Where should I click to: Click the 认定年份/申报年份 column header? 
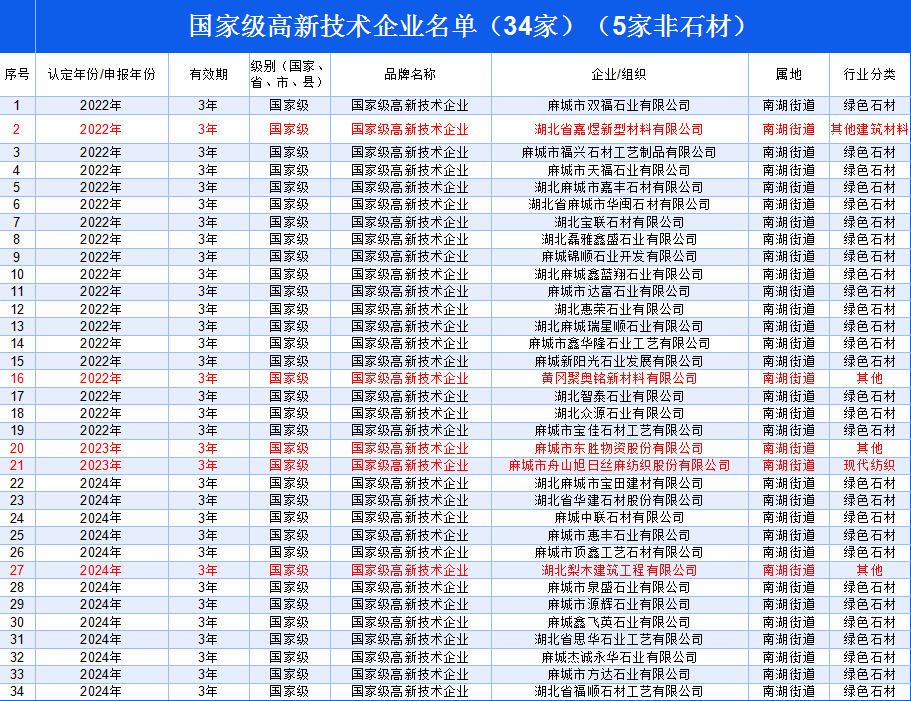[102, 74]
